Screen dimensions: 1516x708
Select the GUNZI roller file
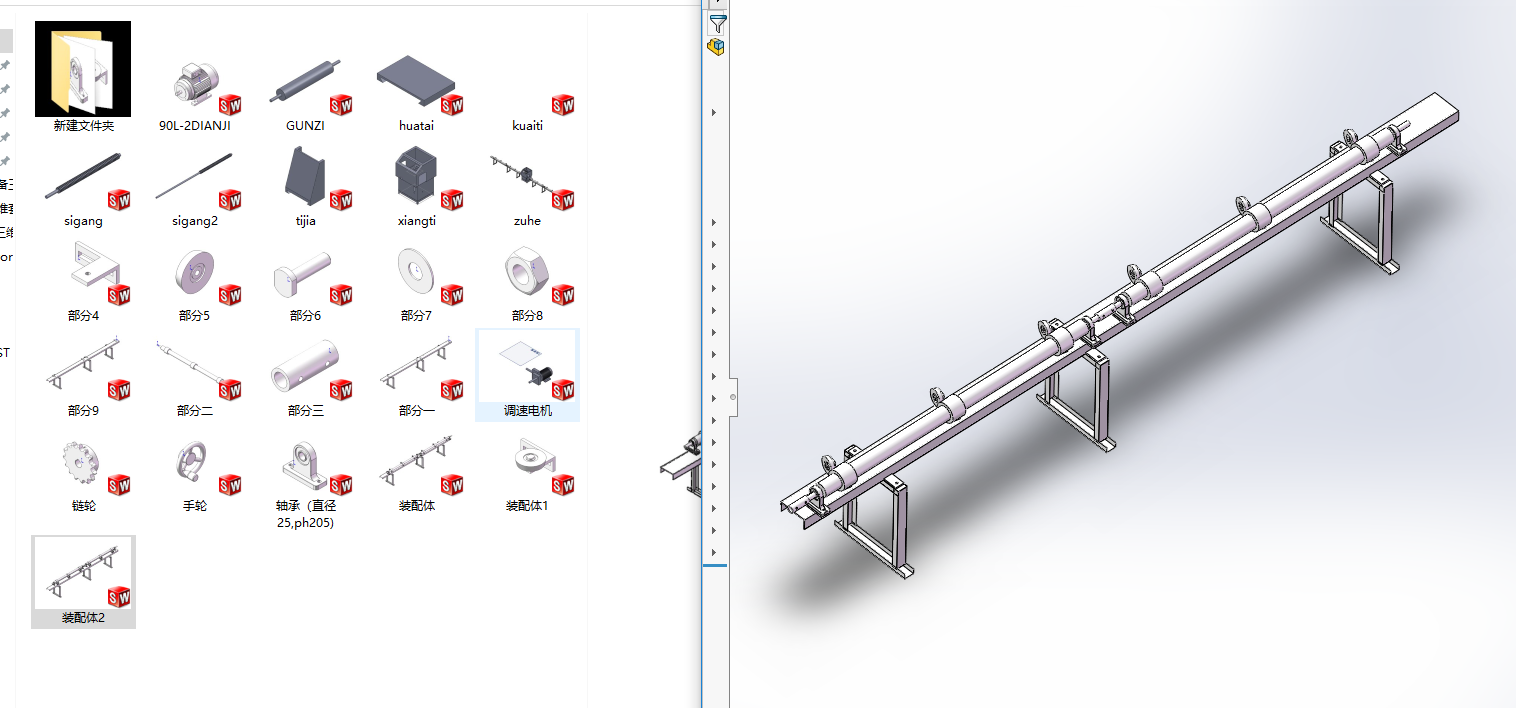[305, 95]
